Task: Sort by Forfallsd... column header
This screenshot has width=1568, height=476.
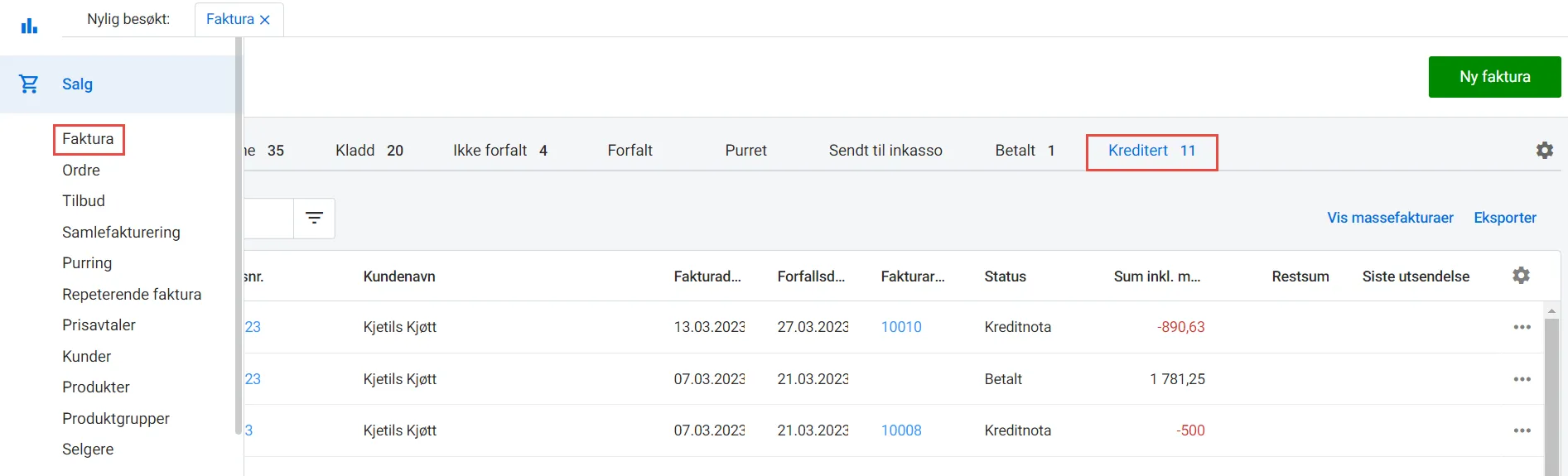Action: pos(811,276)
